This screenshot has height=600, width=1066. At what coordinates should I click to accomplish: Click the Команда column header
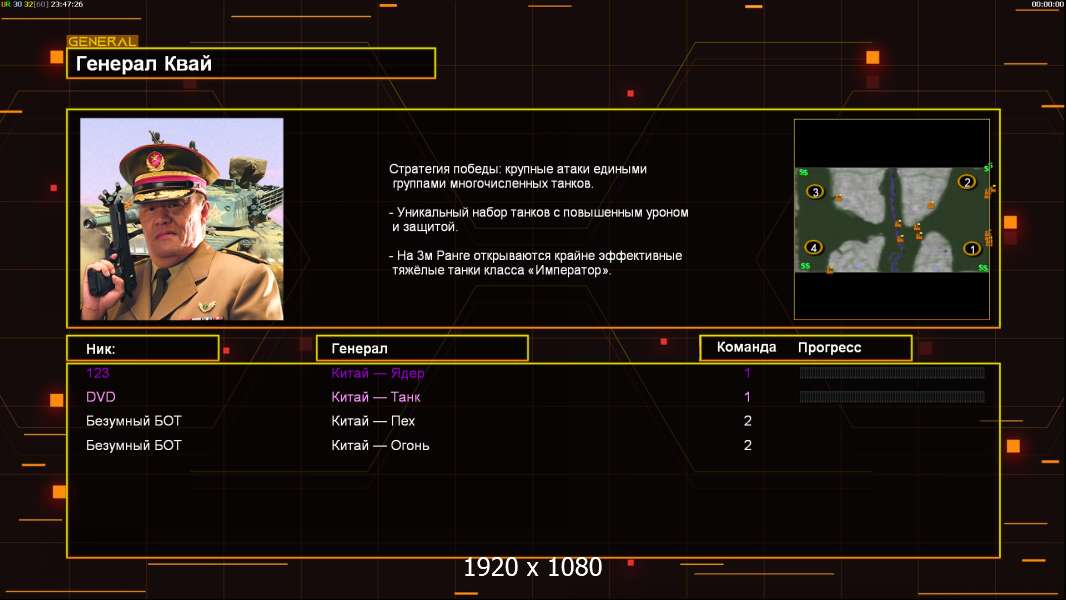click(746, 347)
